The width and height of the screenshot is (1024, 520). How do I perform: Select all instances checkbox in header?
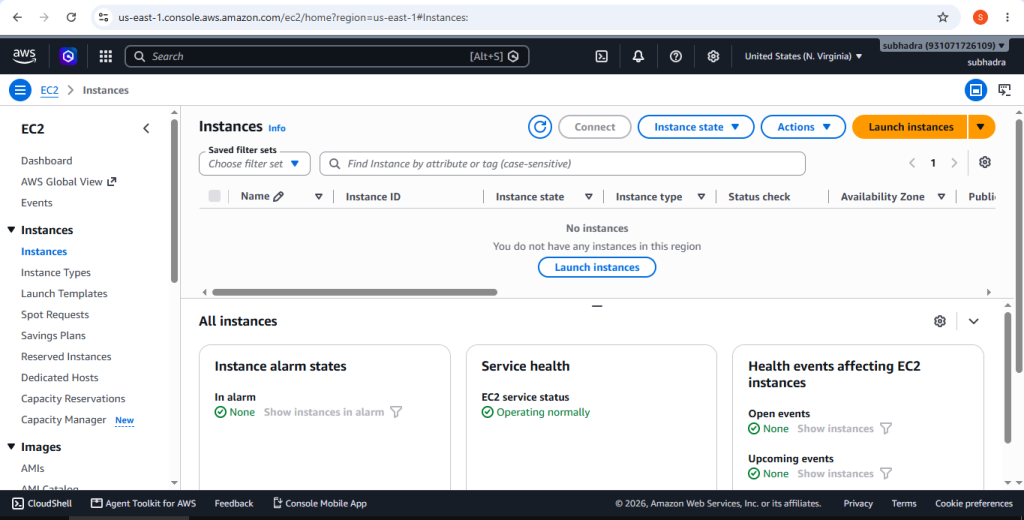[214, 196]
